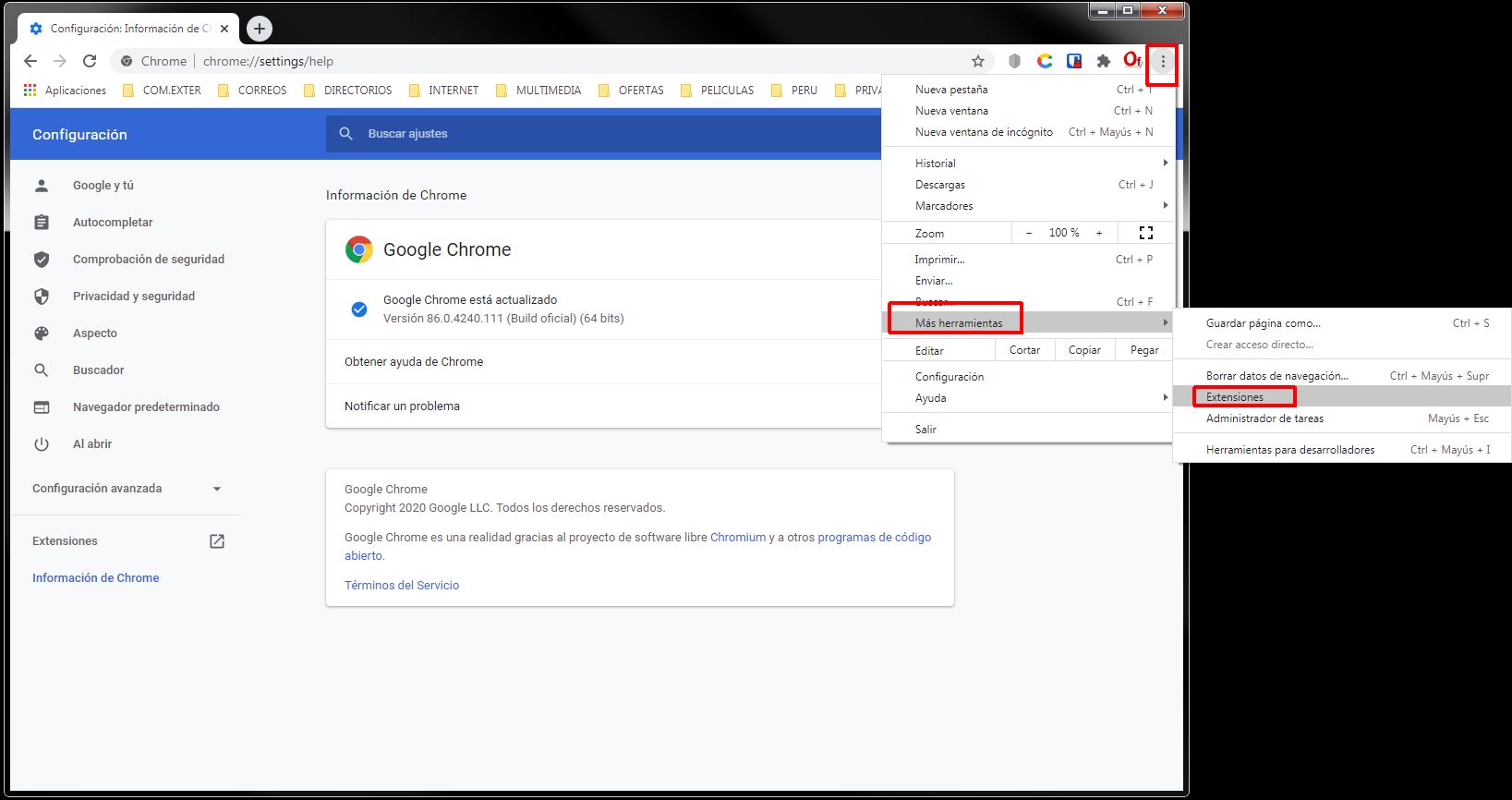Click the Pegar edit button

click(x=1144, y=350)
